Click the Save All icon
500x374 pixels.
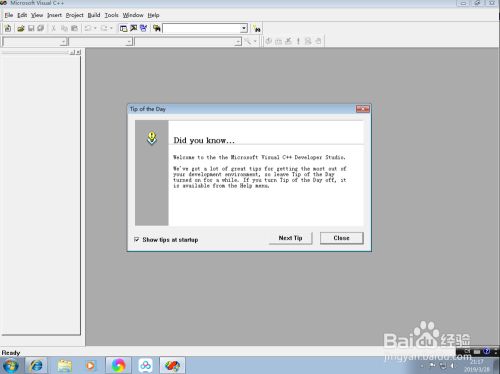point(41,28)
